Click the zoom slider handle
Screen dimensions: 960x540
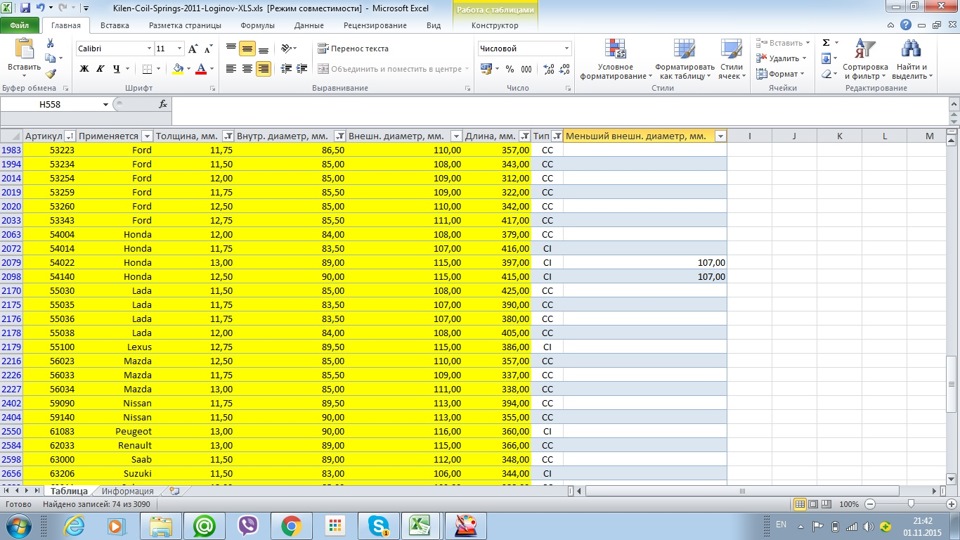click(911, 503)
